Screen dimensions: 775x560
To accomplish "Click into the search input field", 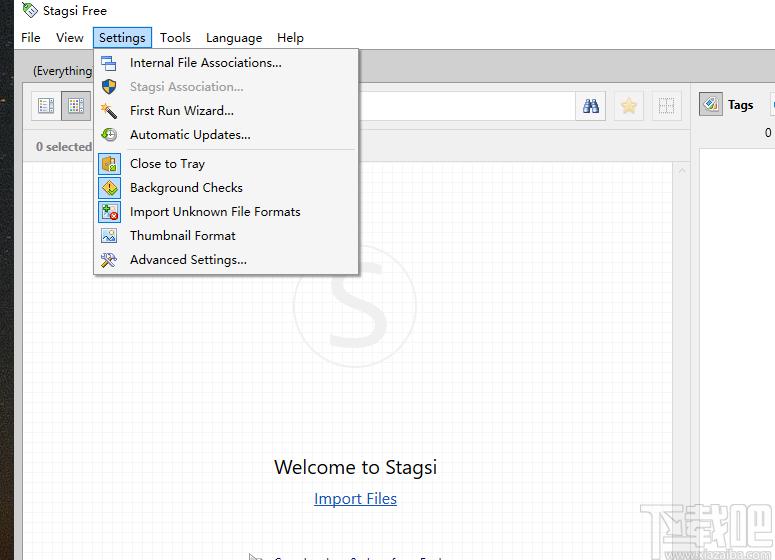I will [467, 106].
